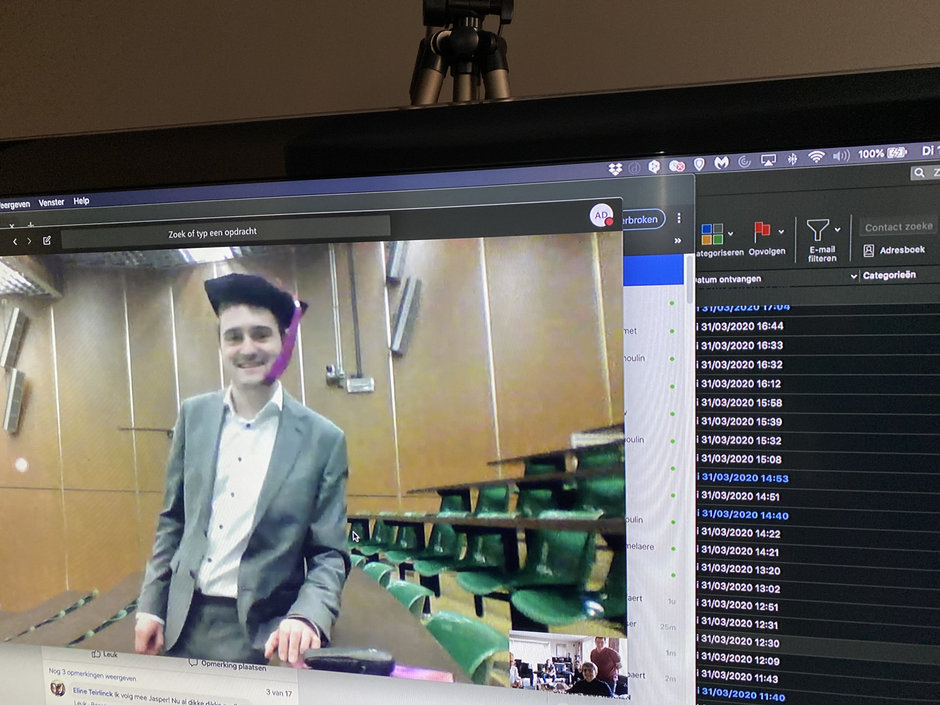
Task: Click the compose new message icon in Teams
Action: (x=47, y=241)
